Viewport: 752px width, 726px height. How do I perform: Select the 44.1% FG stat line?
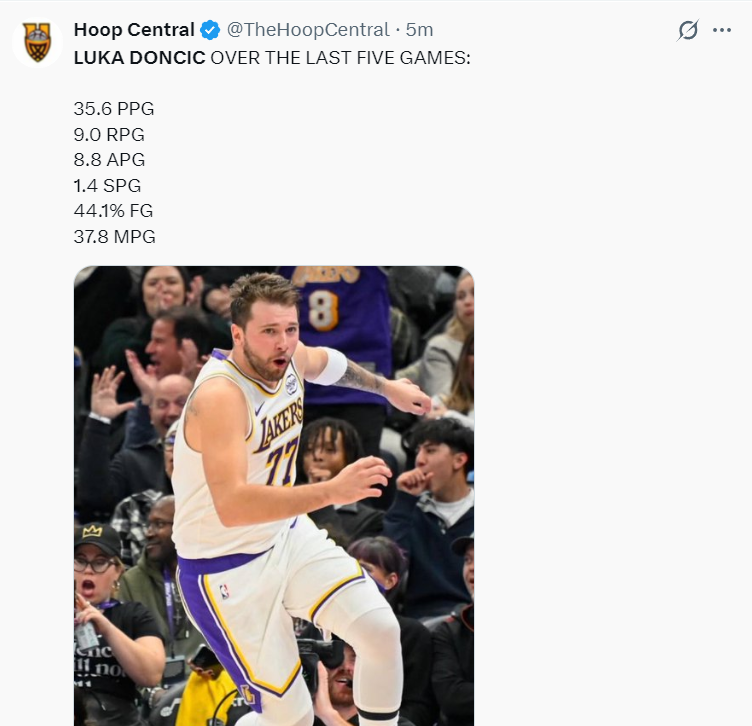point(113,211)
